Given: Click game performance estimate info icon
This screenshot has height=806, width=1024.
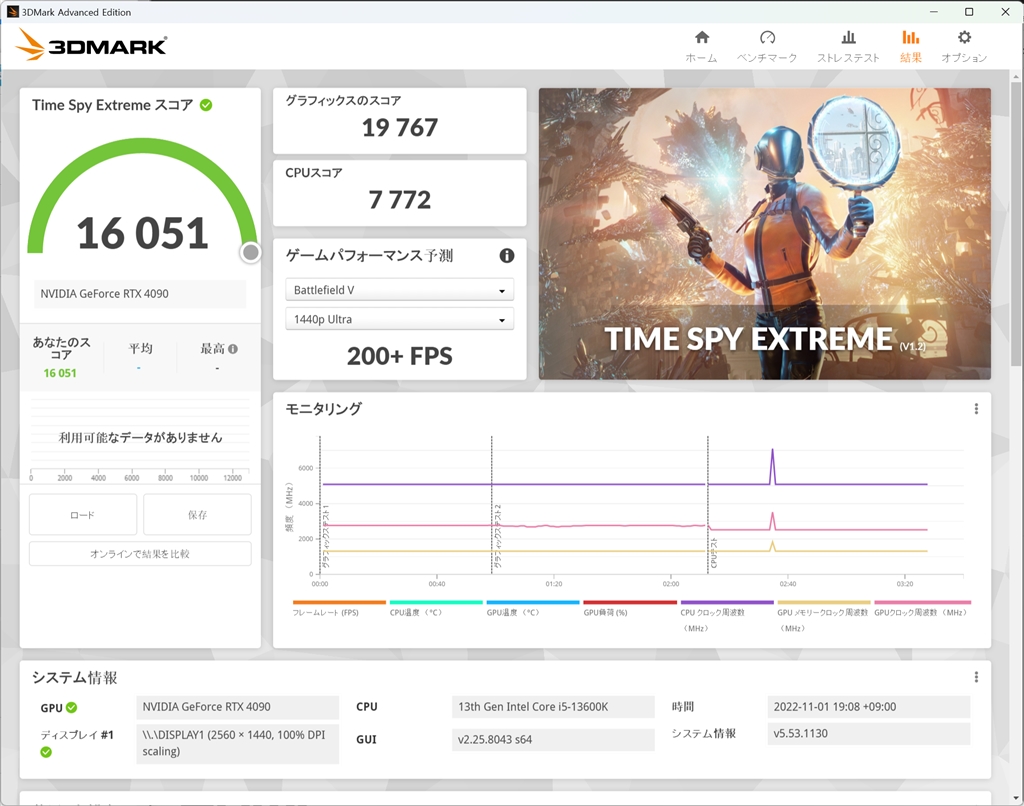Looking at the screenshot, I should pos(507,255).
